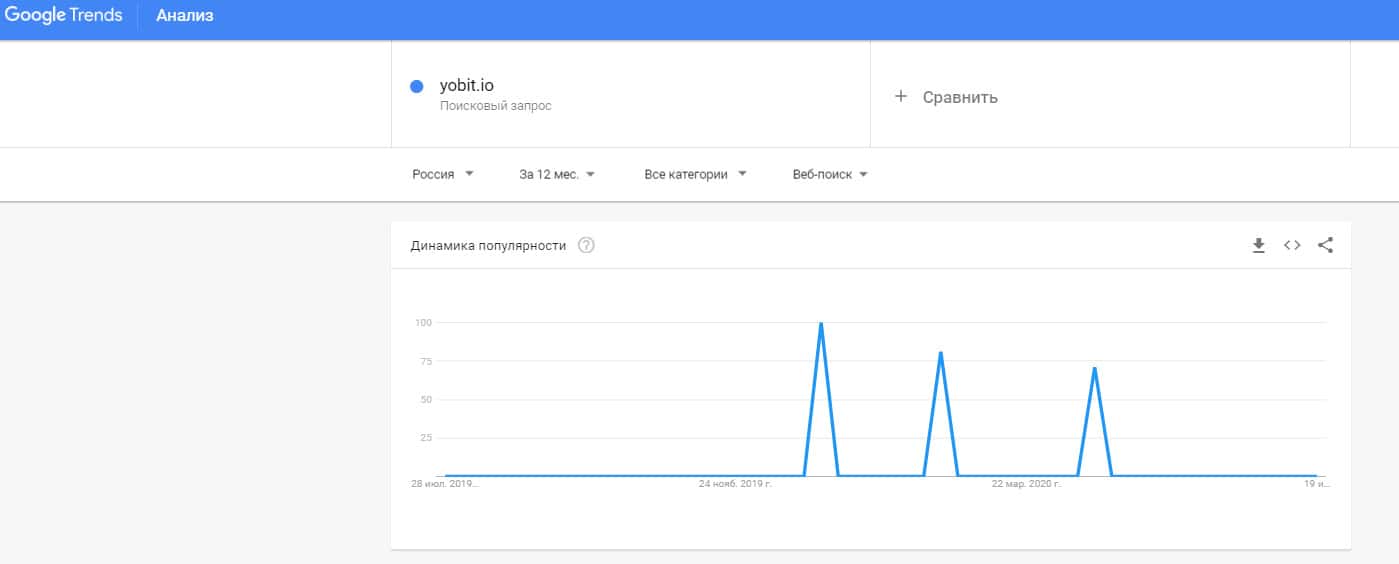Click the 22 мар. 2020 axis label

pyautogui.click(x=1026, y=484)
